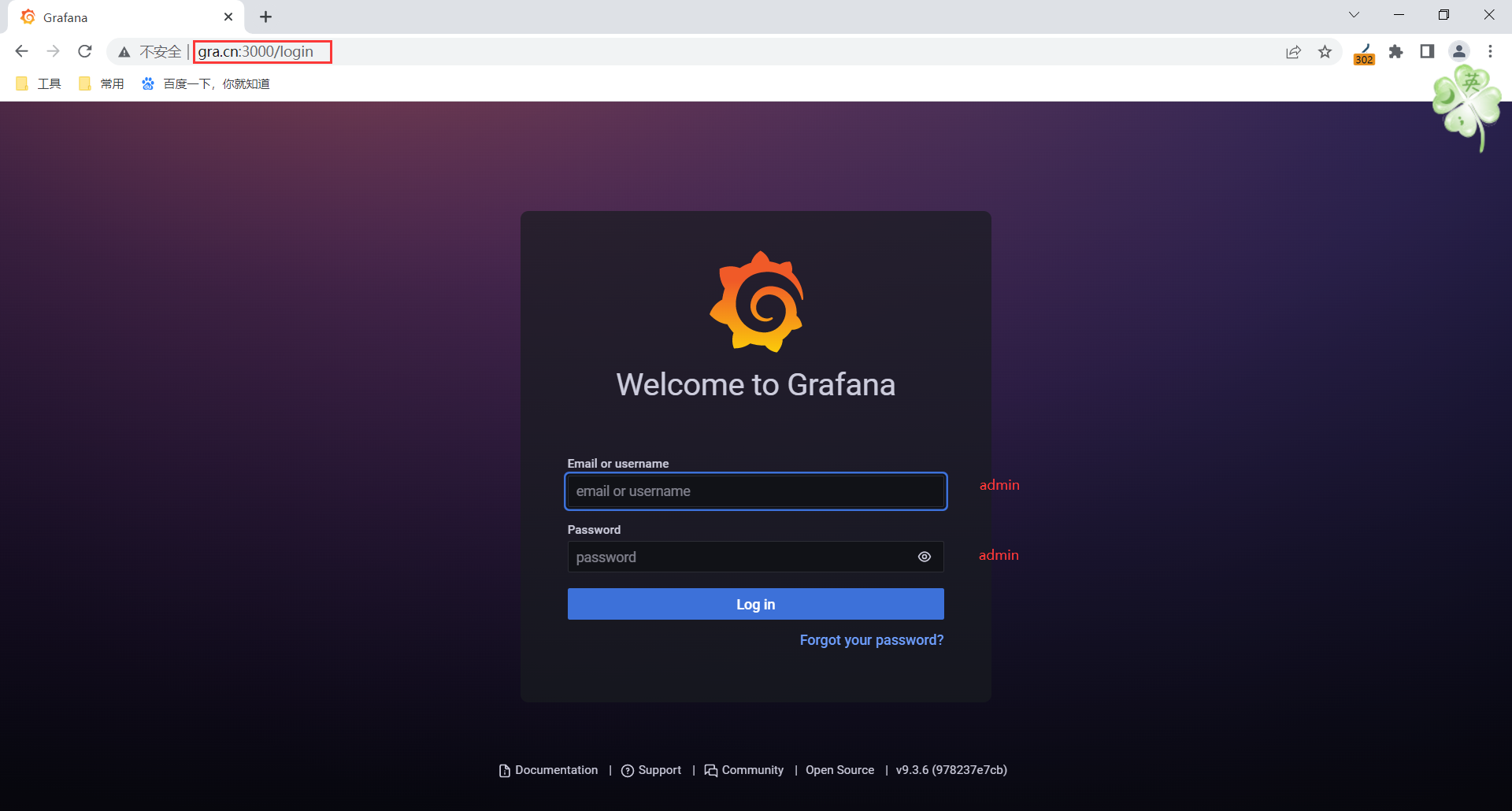Open the 工具 bookmarks folder
The height and width of the screenshot is (811, 1512).
[39, 83]
